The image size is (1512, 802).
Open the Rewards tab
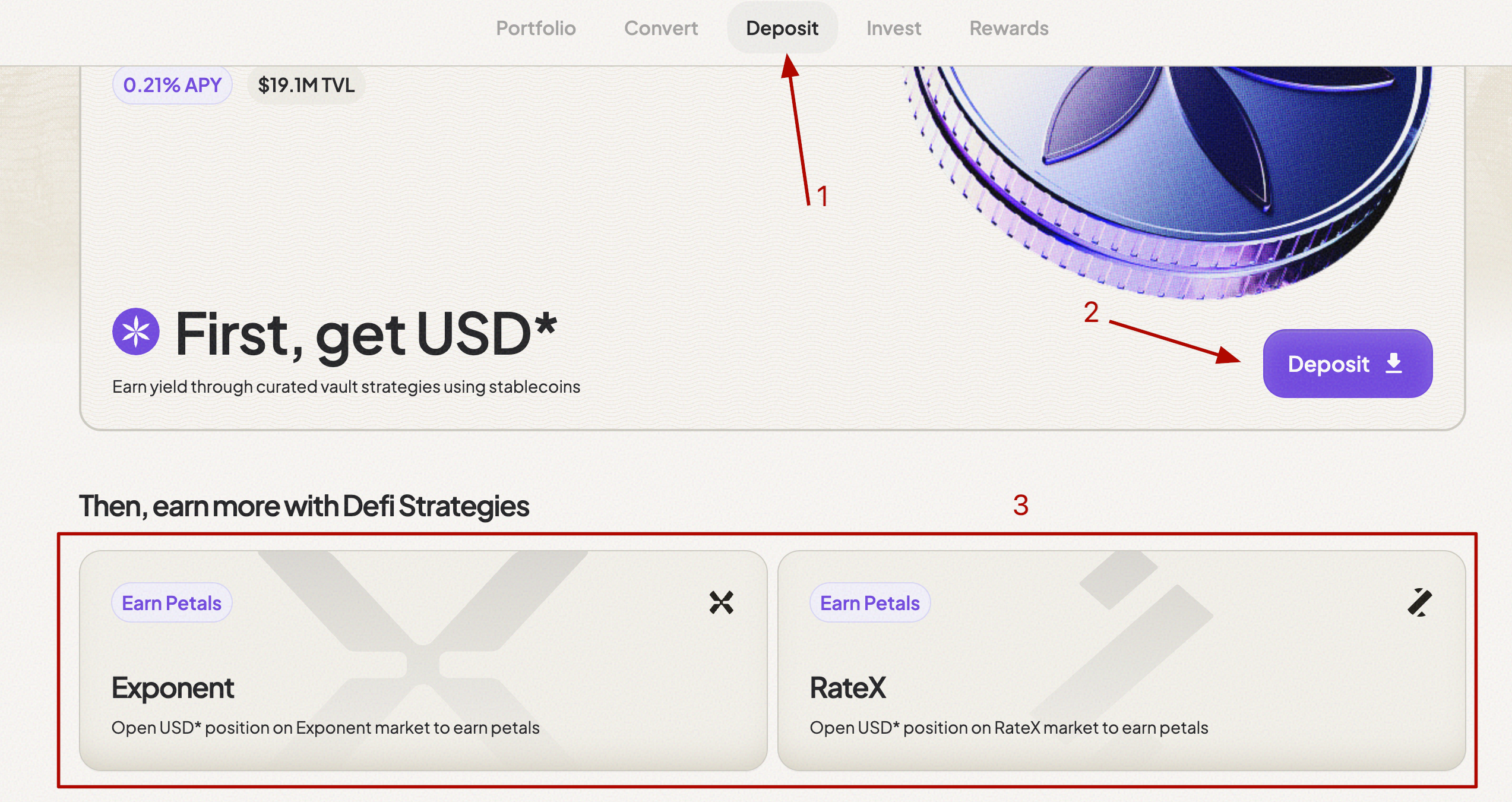coord(1009,28)
